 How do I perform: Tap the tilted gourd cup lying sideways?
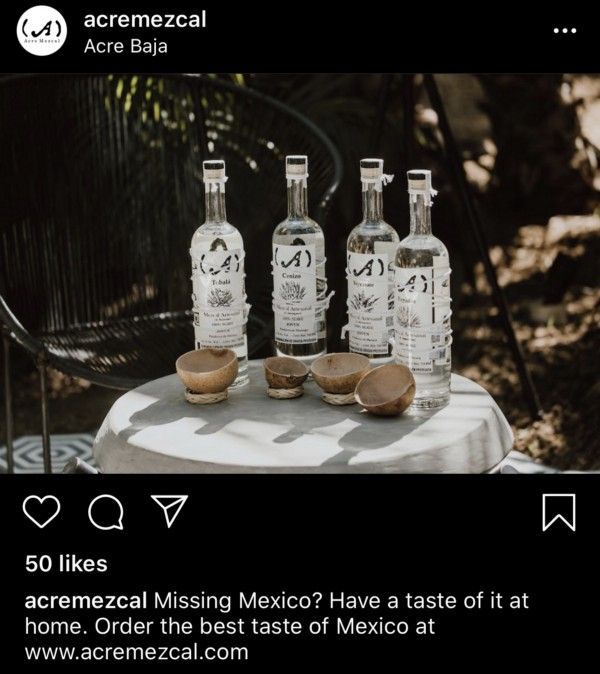point(385,389)
